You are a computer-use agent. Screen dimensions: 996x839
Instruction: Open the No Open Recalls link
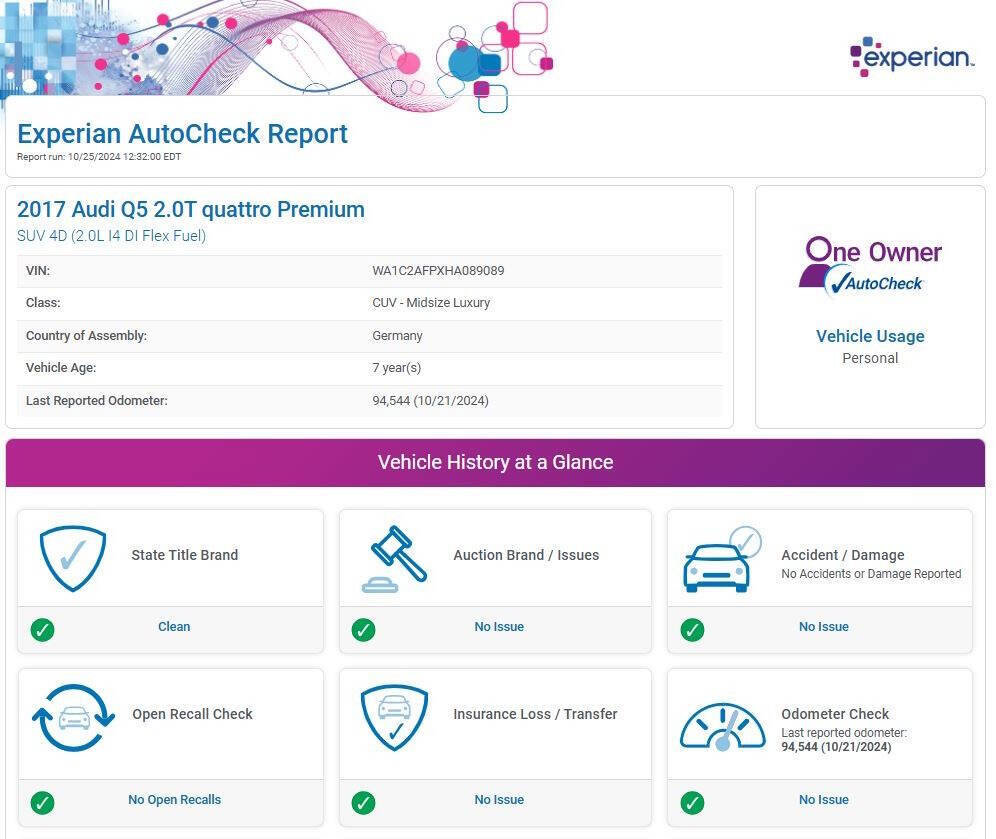tap(174, 800)
